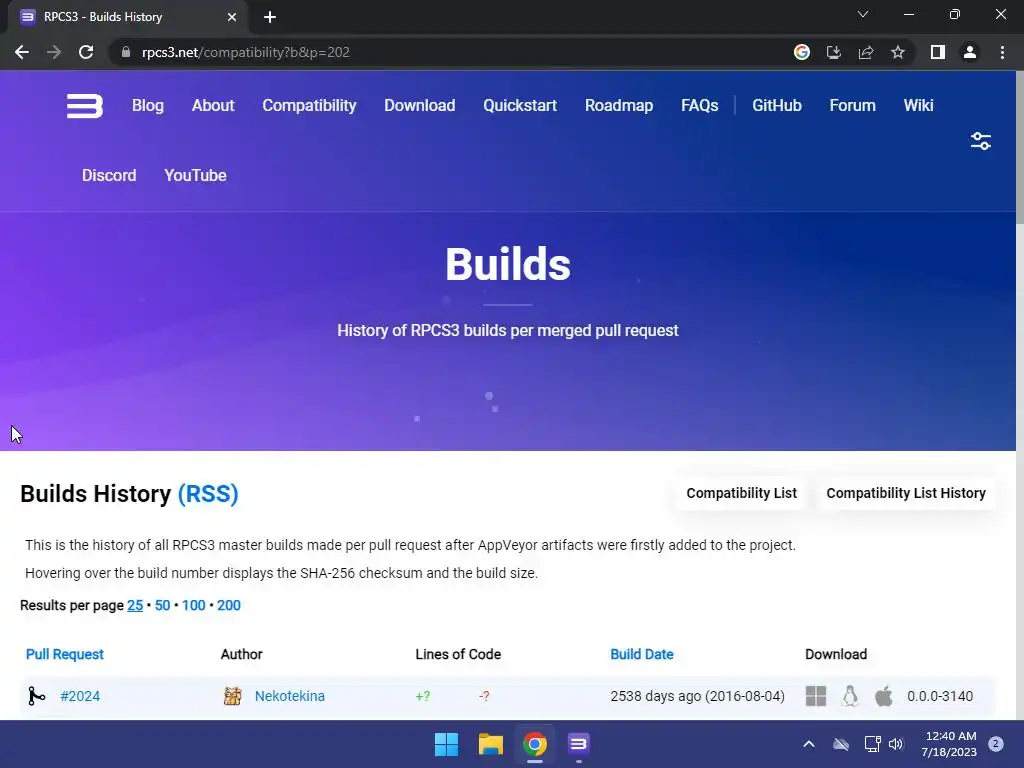Set results per page to 200
Screen dimensions: 1024x768
pyautogui.click(x=229, y=605)
